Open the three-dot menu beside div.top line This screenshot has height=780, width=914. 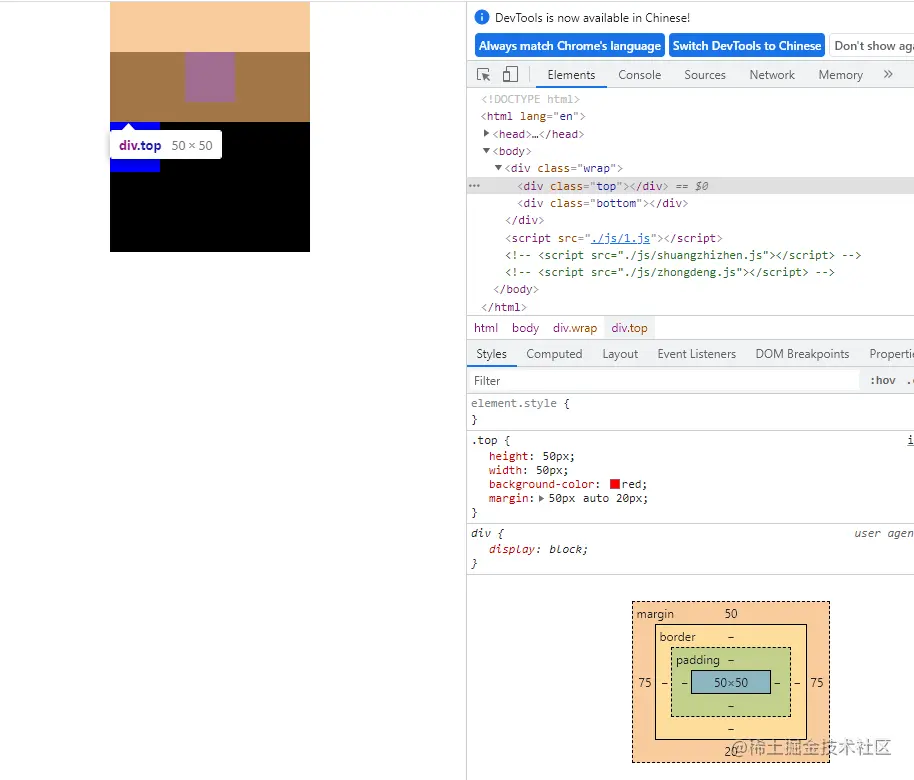tap(474, 186)
